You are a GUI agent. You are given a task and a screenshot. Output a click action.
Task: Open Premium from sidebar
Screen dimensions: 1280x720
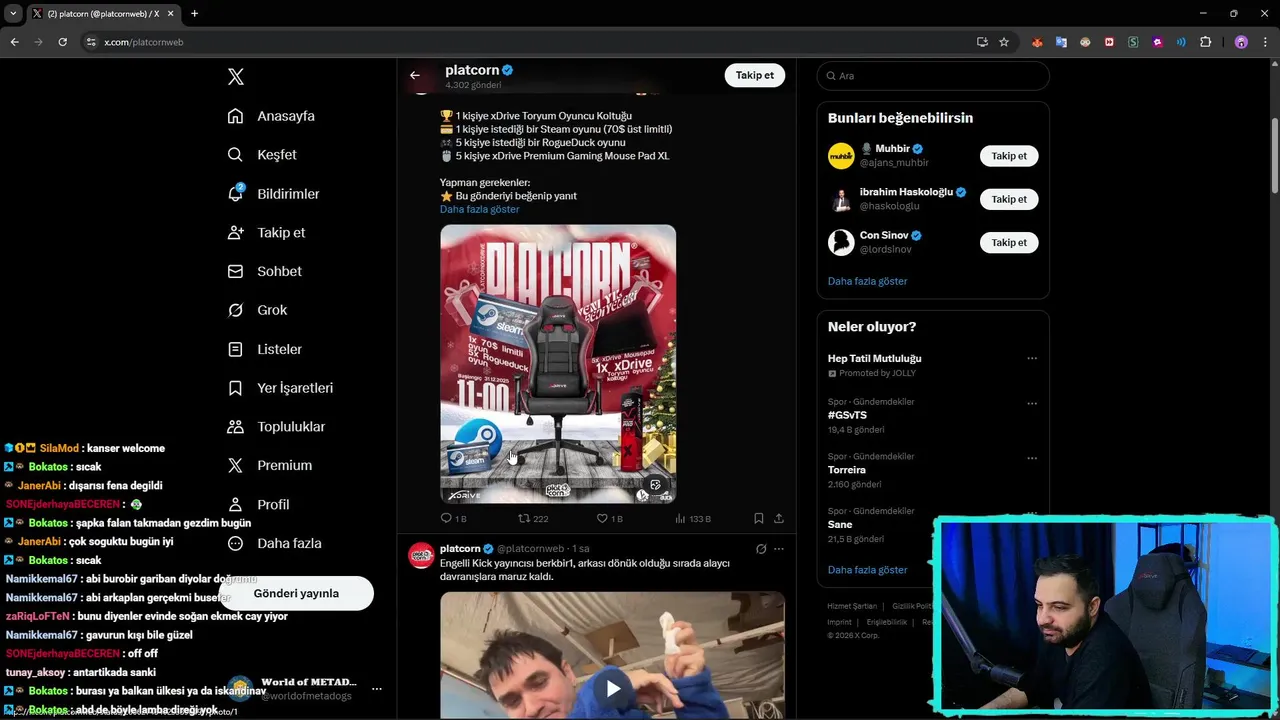[x=269, y=465]
